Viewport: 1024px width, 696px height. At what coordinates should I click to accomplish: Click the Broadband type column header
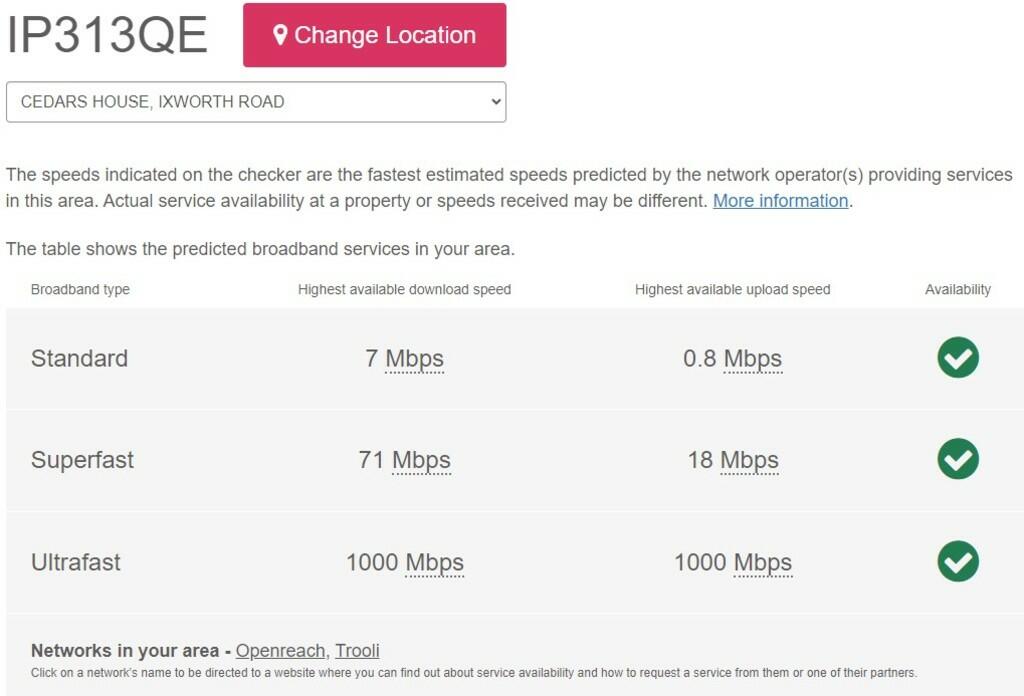point(79,289)
